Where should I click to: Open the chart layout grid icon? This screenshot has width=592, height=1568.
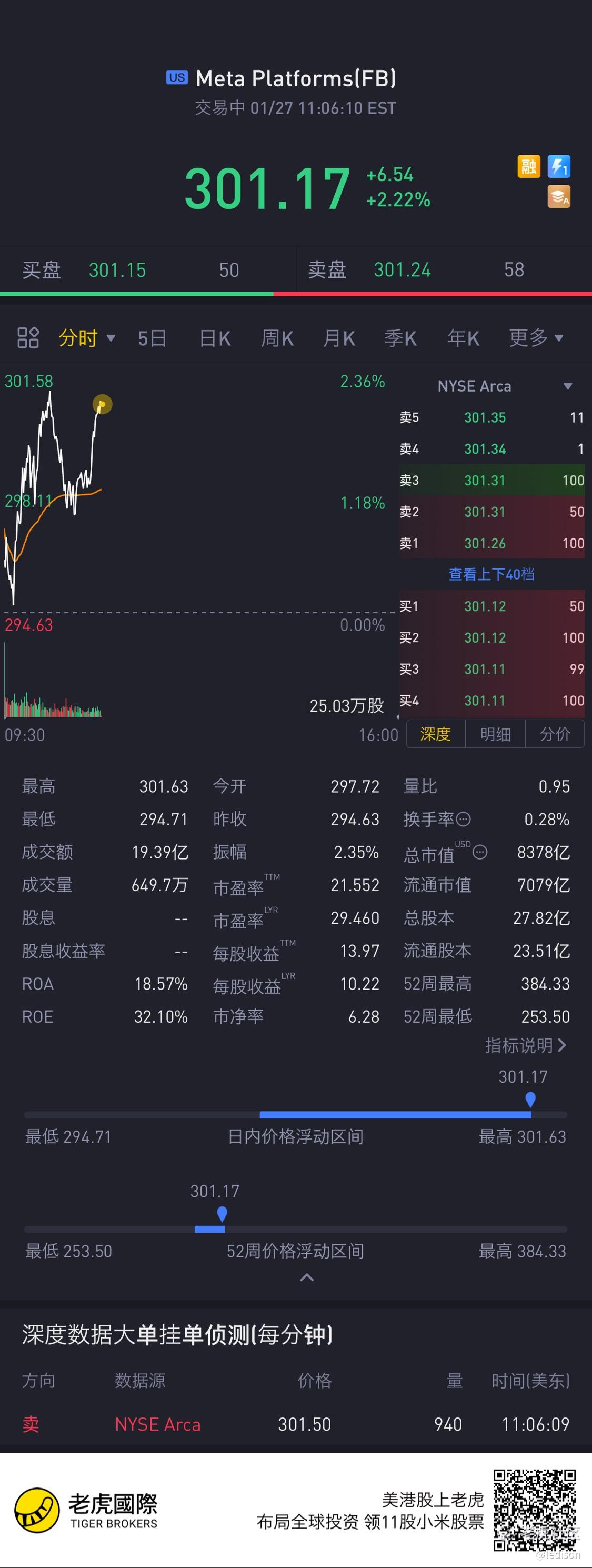click(28, 338)
